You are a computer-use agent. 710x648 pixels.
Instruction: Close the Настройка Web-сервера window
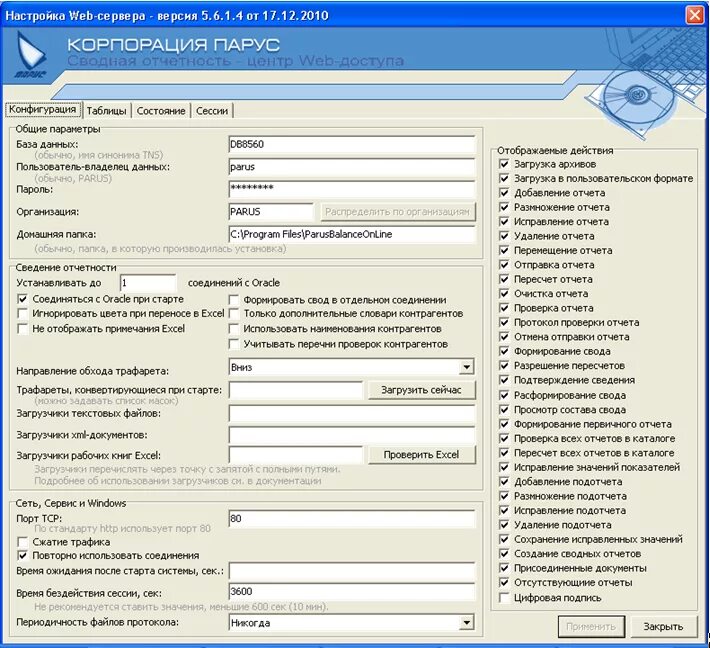[695, 15]
